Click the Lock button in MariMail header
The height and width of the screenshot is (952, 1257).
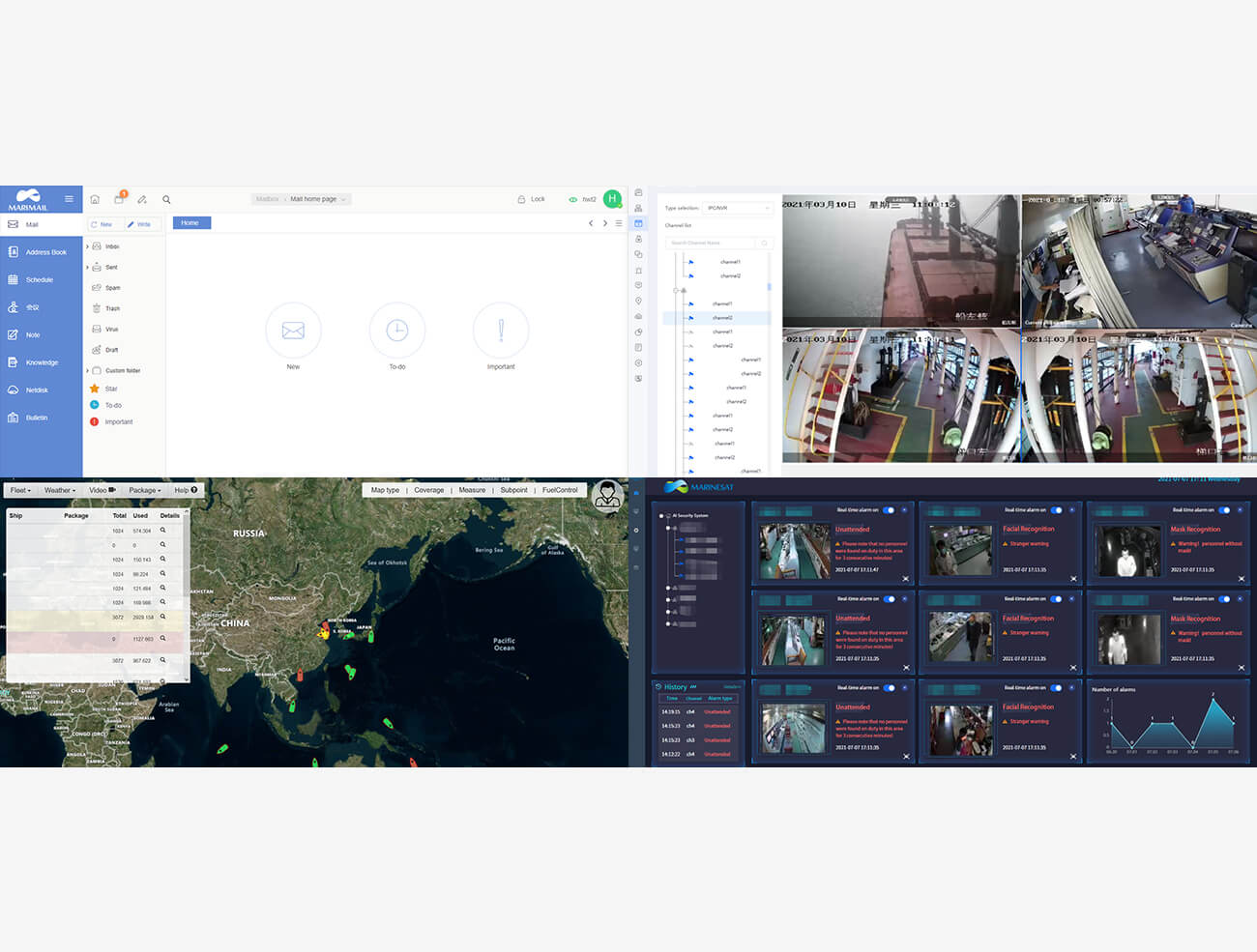[531, 199]
